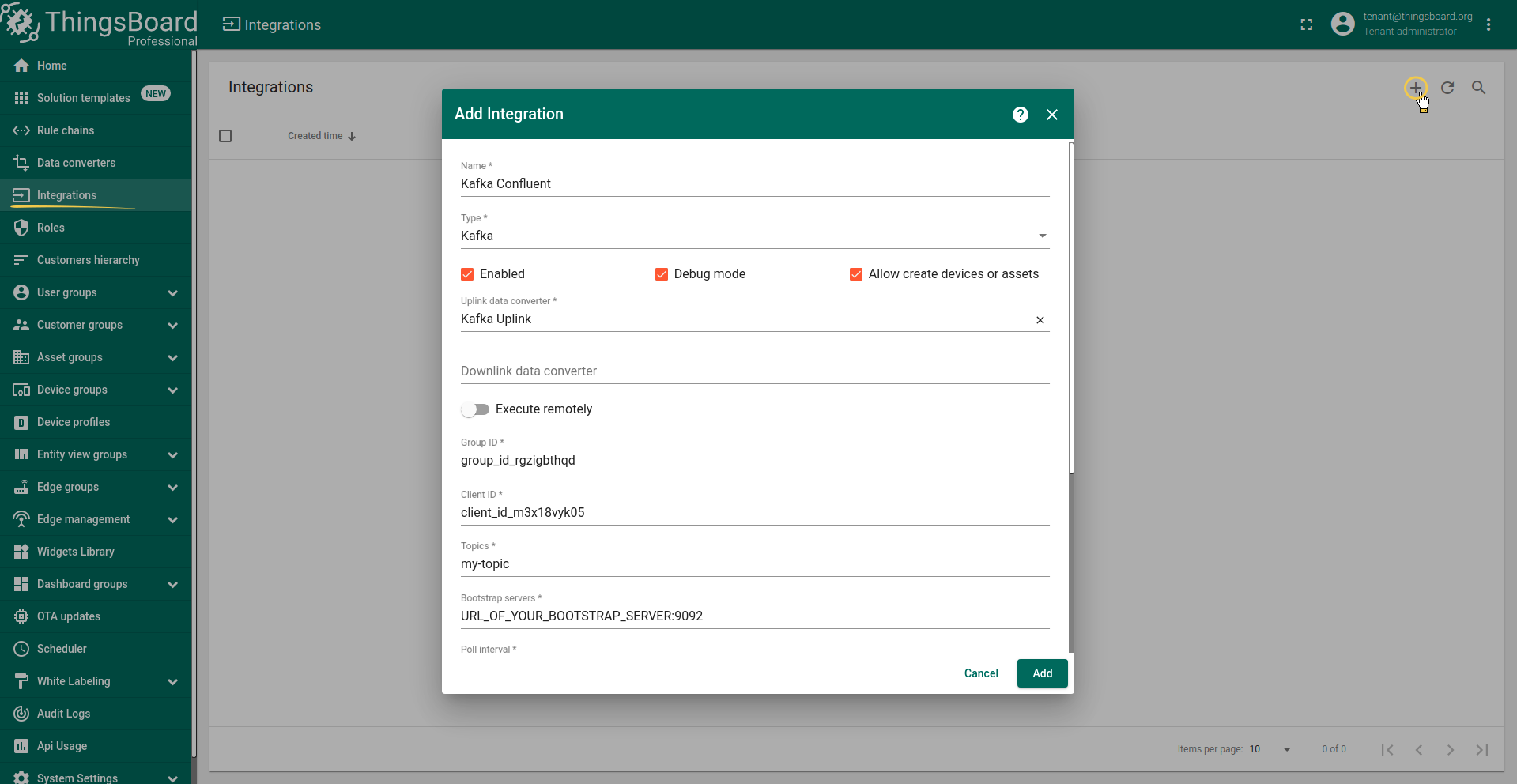Click the user account avatar icon
This screenshot has height=784, width=1517.
(1342, 24)
